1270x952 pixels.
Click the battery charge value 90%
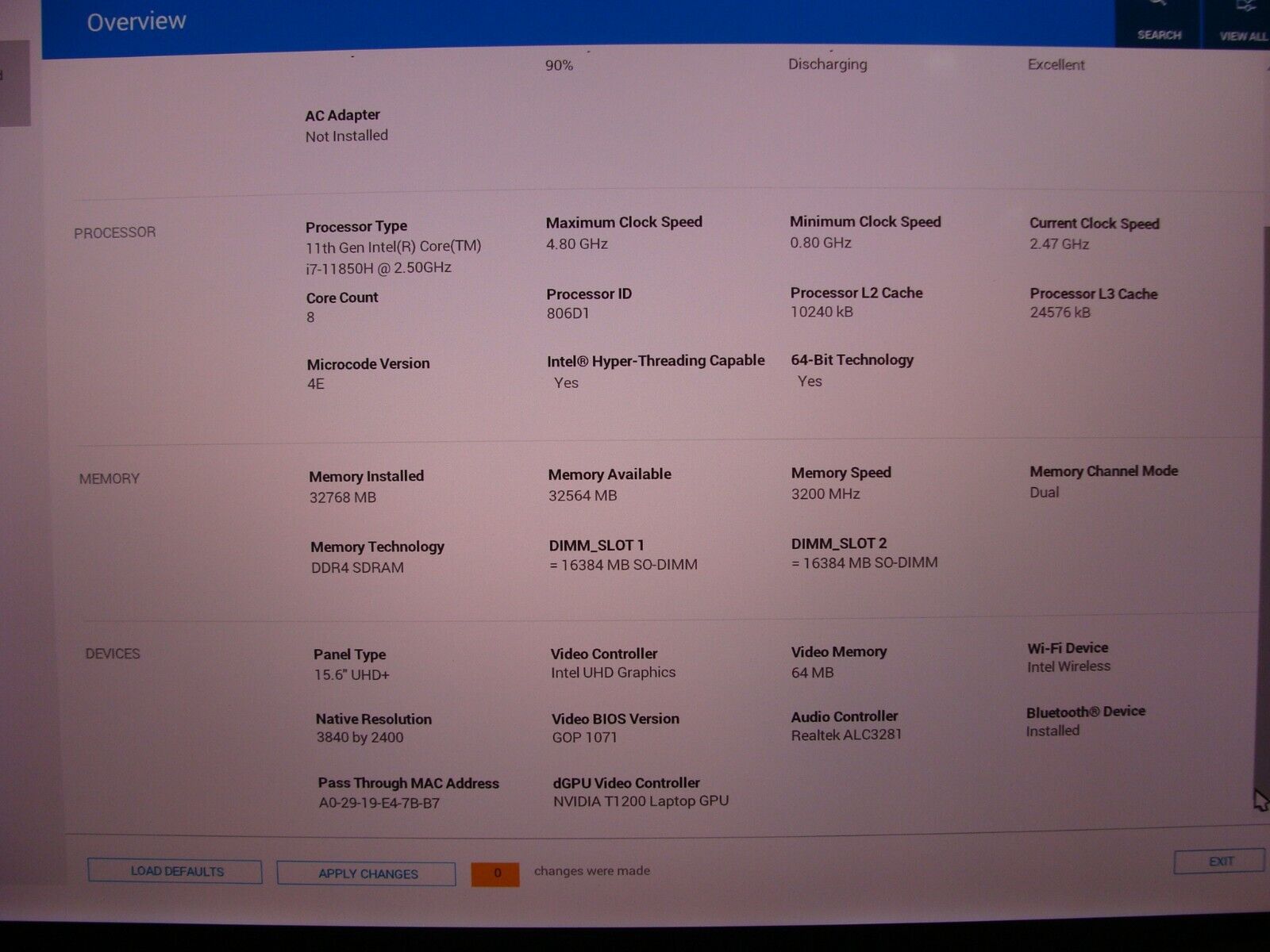(559, 65)
